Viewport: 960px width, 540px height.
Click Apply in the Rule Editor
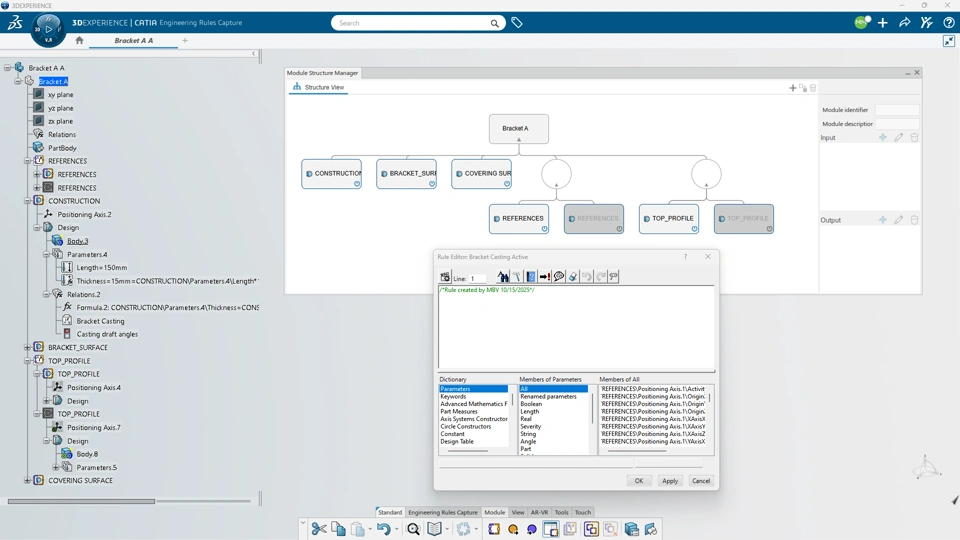pos(670,481)
